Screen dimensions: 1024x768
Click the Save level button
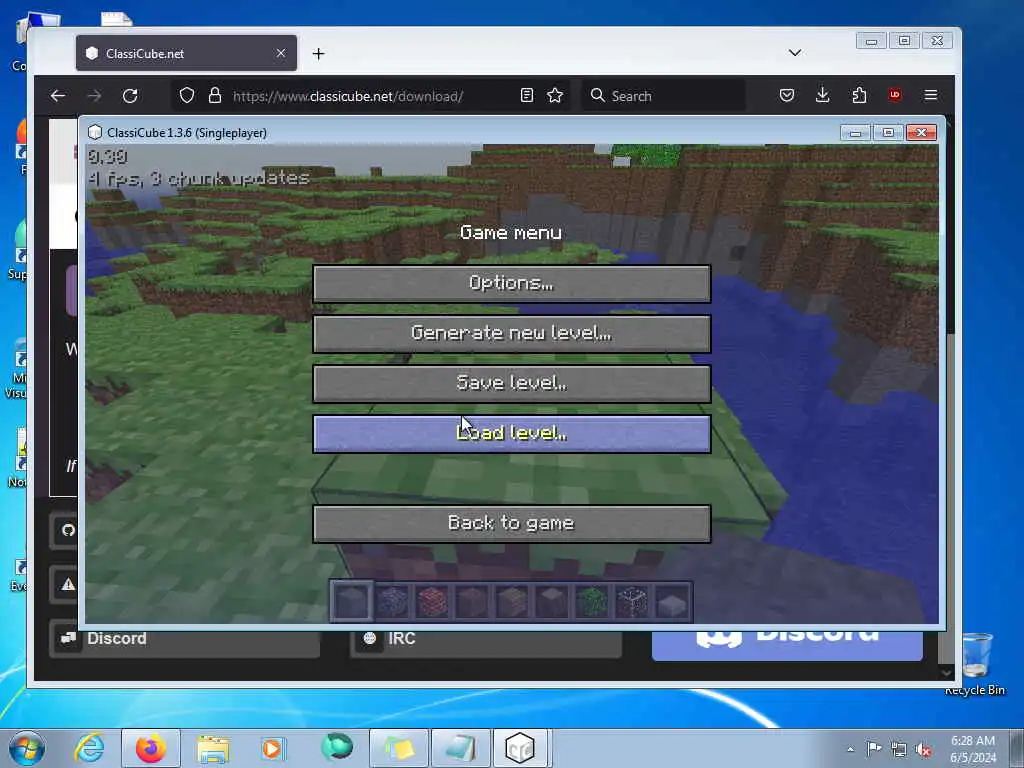[x=511, y=383]
